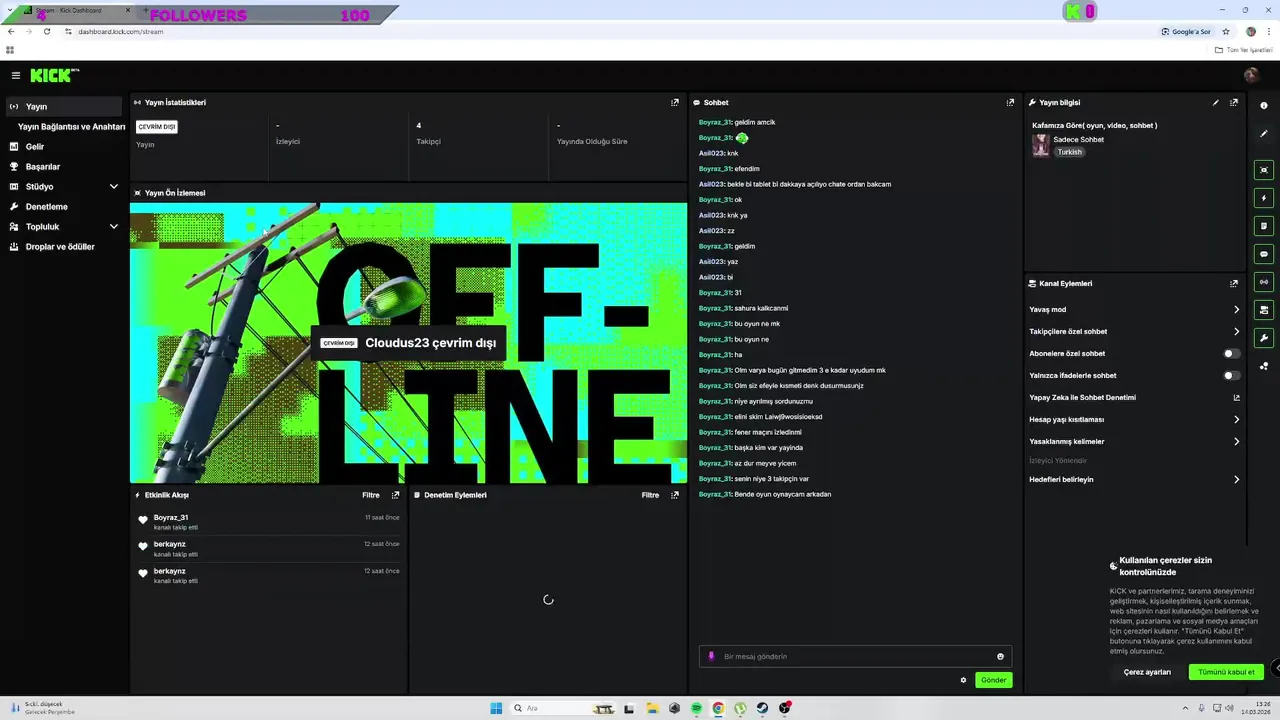
Task: Toggle the live broadcast widget icon in sidebar
Action: pyautogui.click(x=1264, y=282)
